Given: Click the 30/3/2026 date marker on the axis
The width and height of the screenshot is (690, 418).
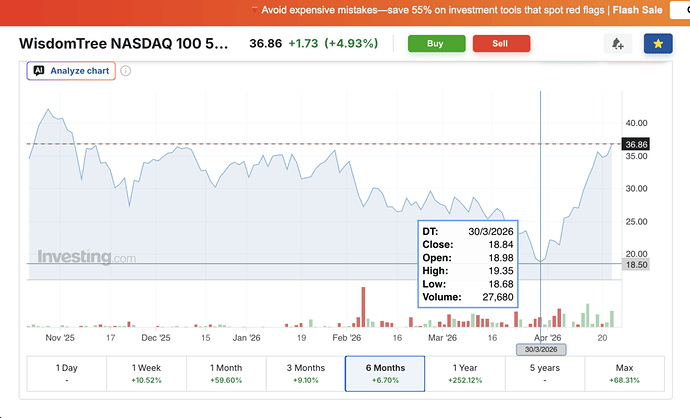Looking at the screenshot, I should (541, 349).
